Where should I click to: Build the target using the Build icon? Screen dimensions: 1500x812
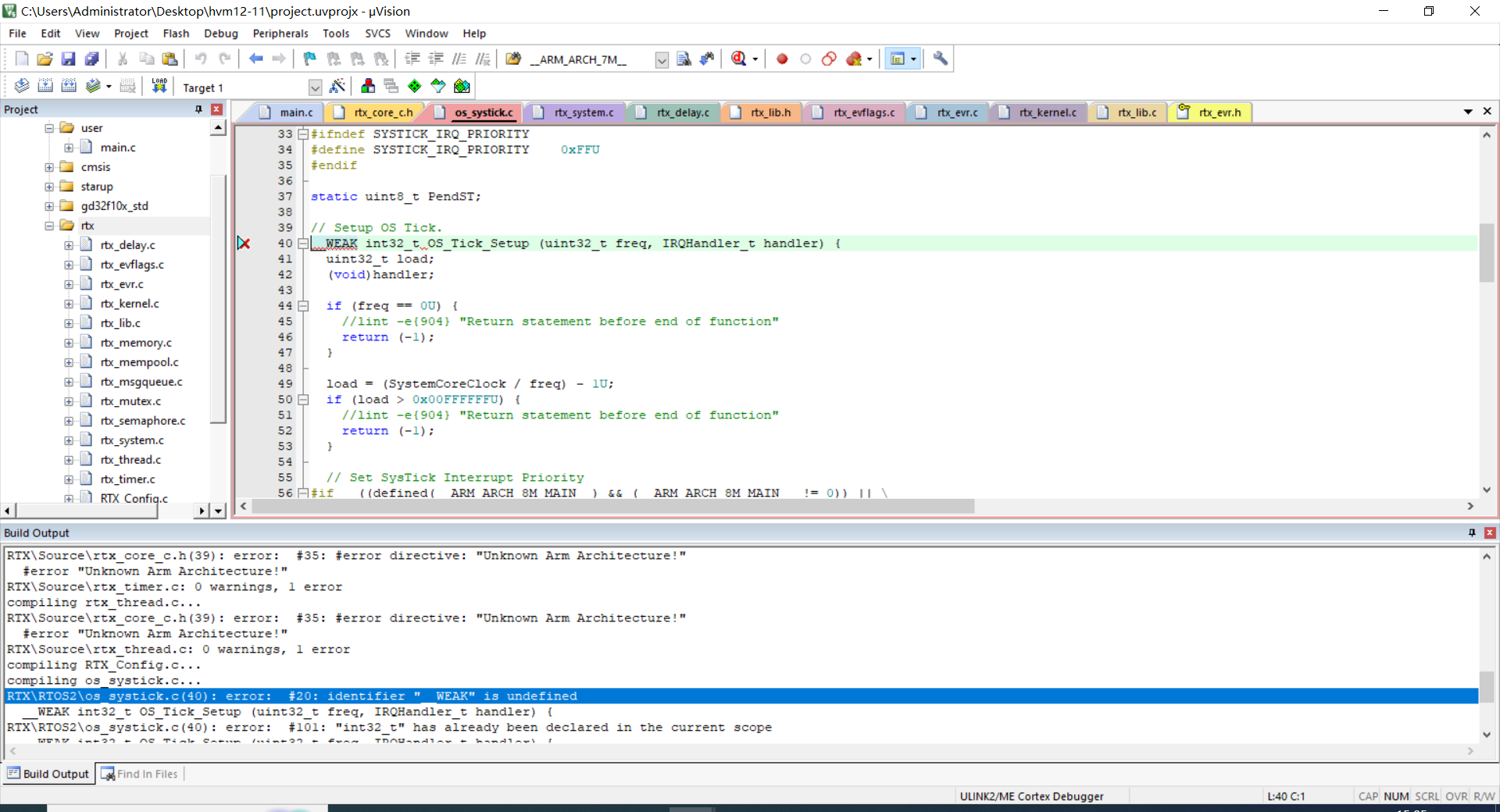(45, 86)
